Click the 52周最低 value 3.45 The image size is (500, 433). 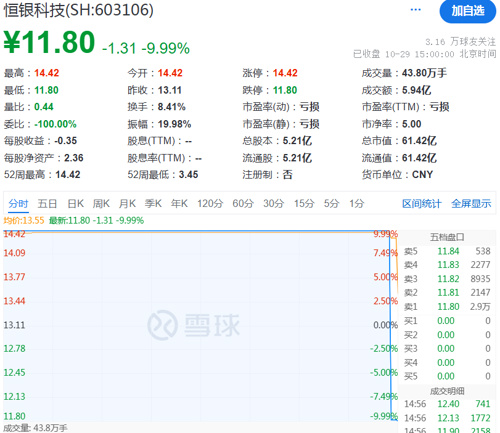pyautogui.click(x=188, y=174)
